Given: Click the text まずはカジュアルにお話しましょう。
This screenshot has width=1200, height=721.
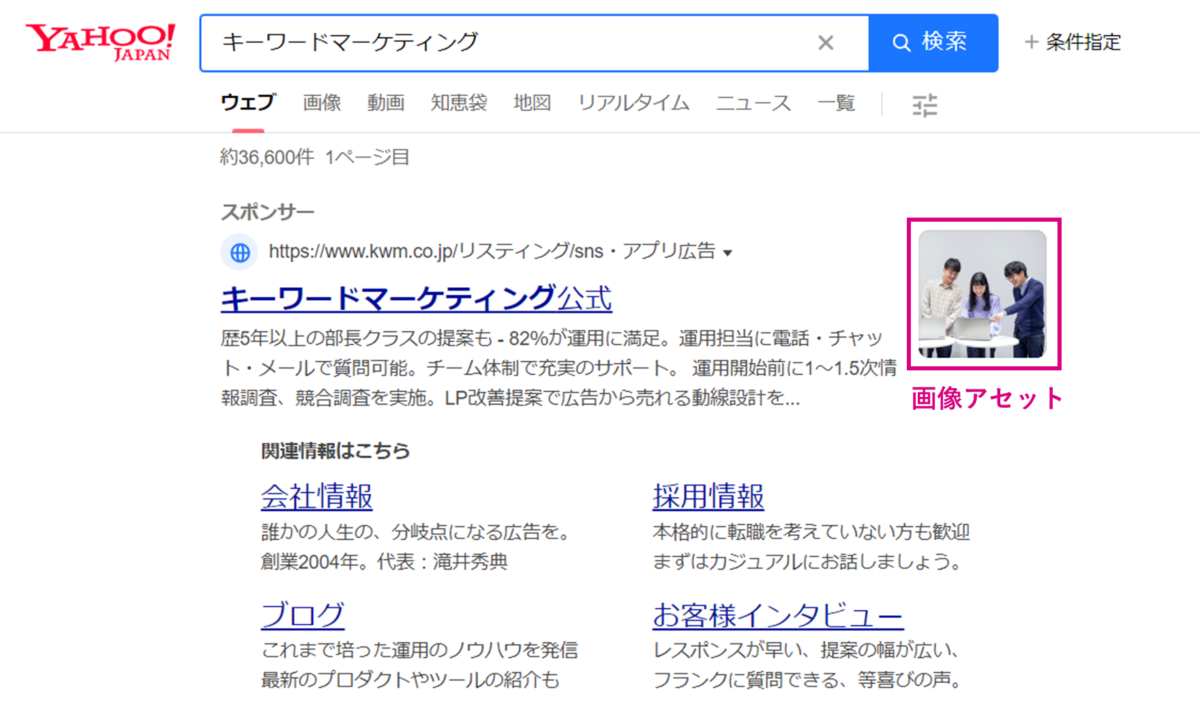Looking at the screenshot, I should pyautogui.click(x=807, y=562).
